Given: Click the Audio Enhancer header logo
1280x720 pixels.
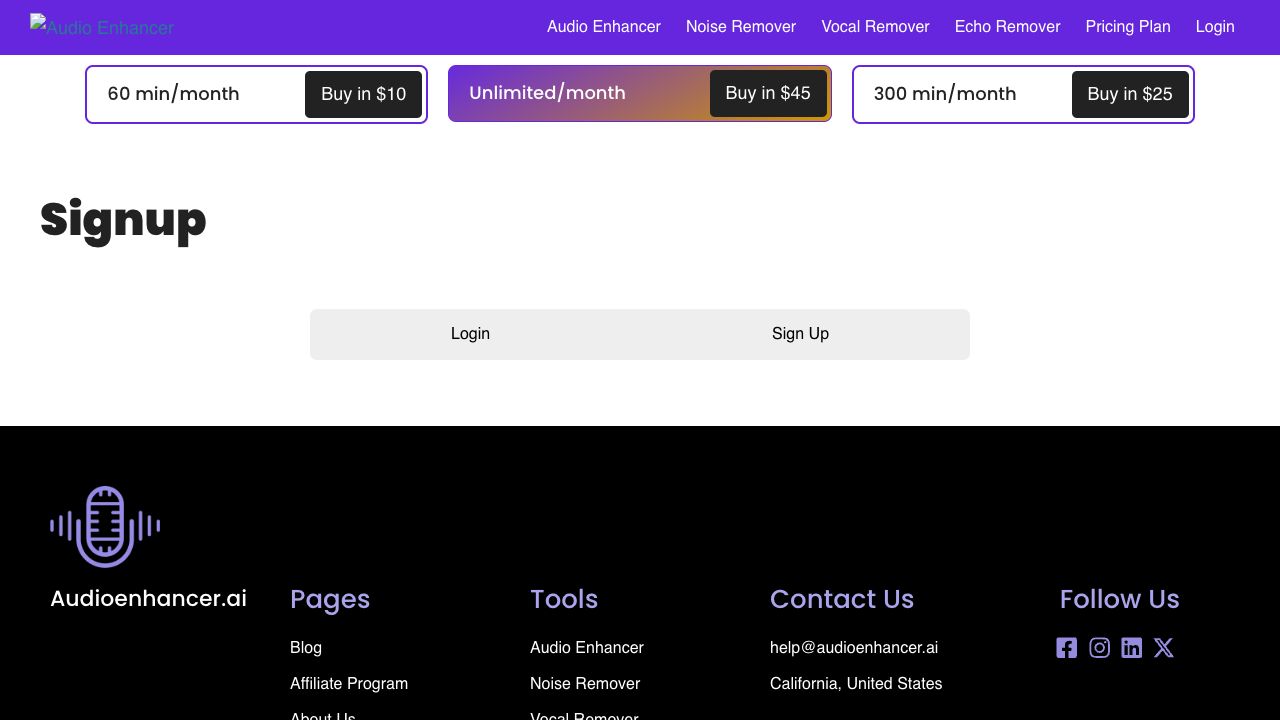Looking at the screenshot, I should (x=102, y=27).
